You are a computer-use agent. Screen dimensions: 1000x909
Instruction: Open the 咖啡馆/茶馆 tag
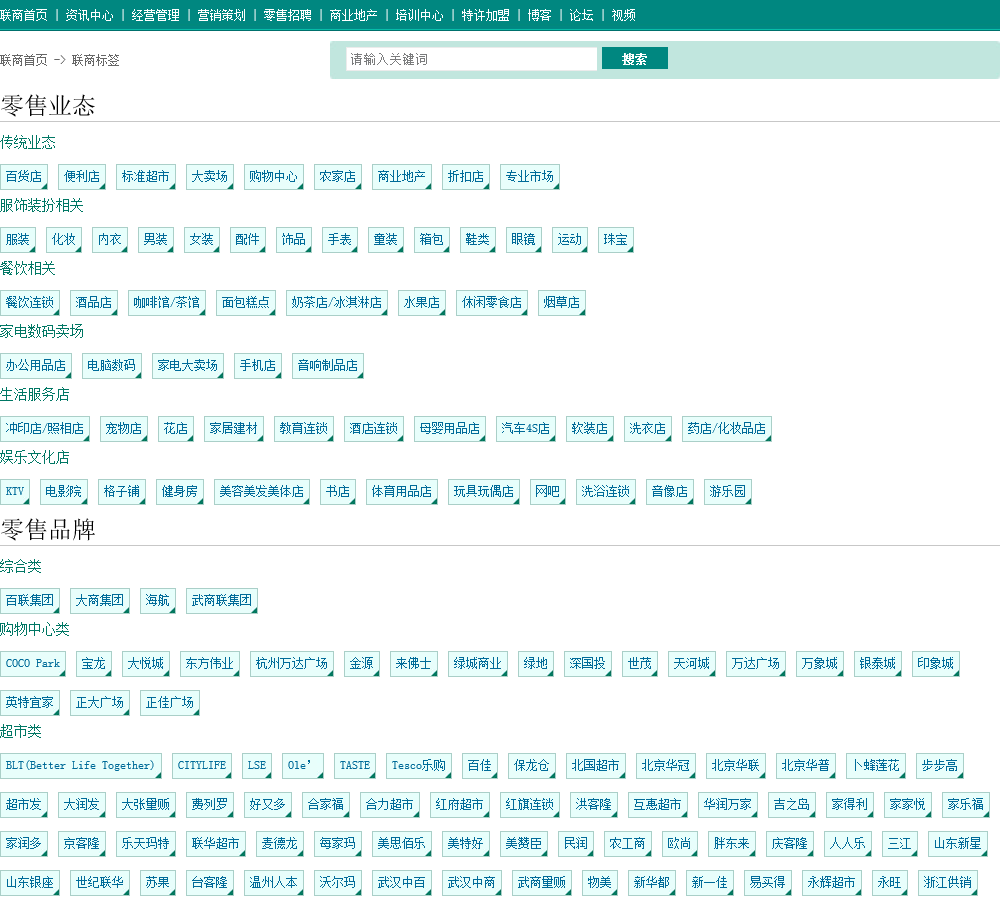coord(166,302)
